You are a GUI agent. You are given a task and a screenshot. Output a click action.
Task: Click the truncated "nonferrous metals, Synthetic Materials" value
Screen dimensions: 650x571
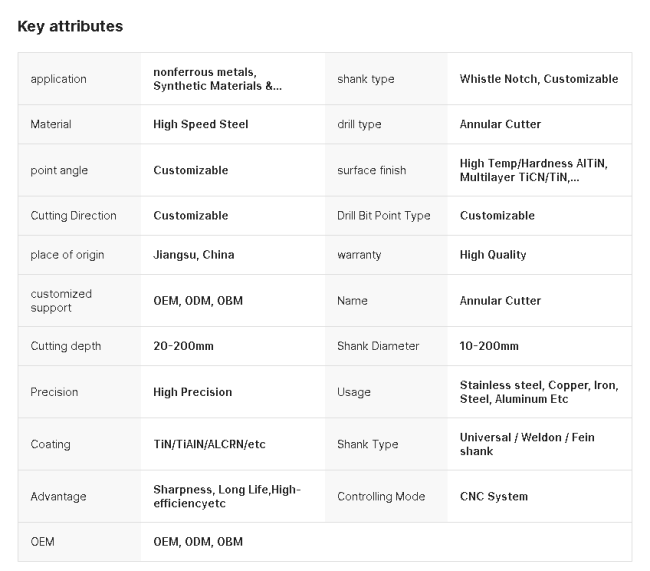pyautogui.click(x=217, y=79)
